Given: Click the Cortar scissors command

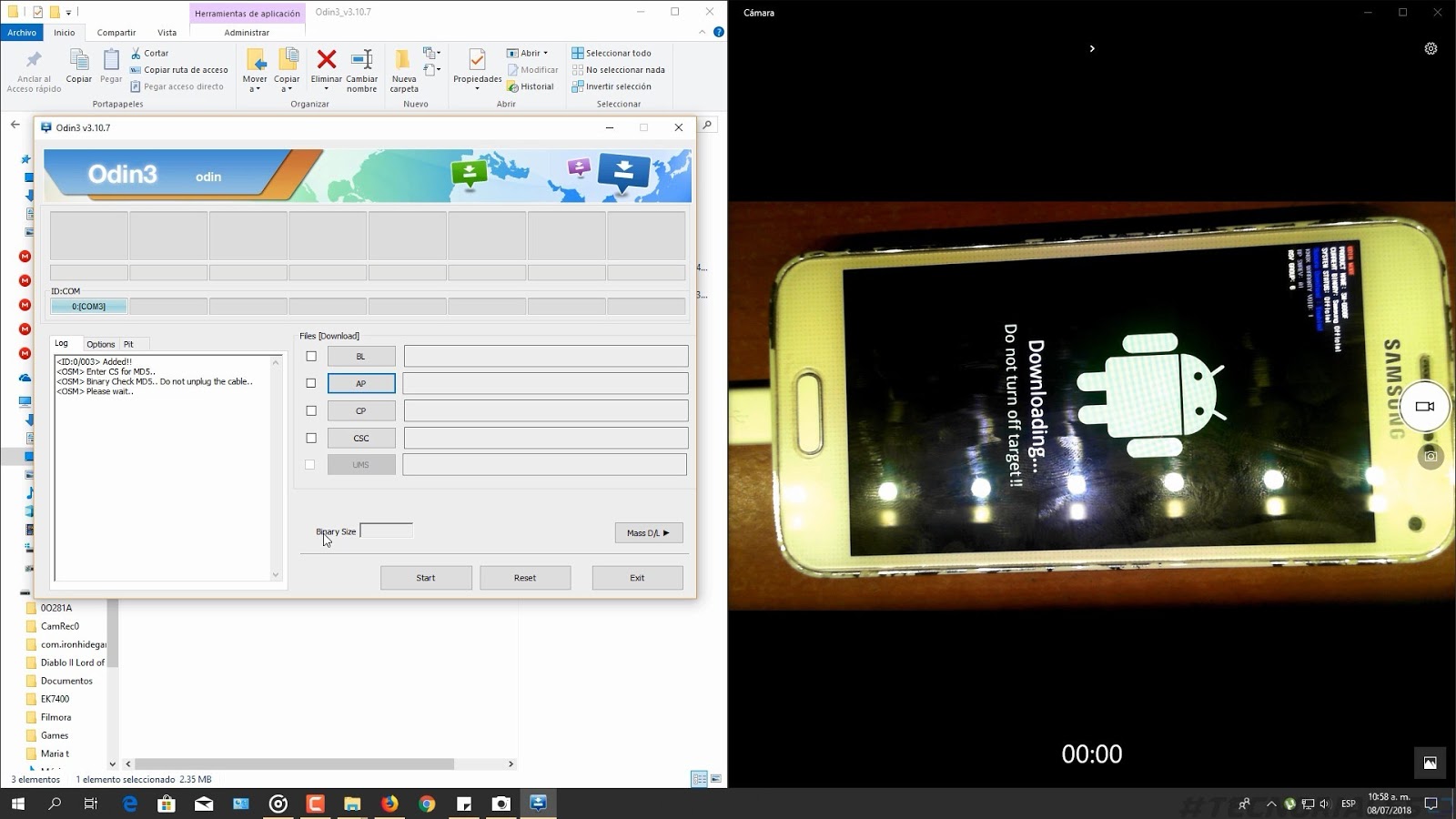Looking at the screenshot, I should pos(150,53).
